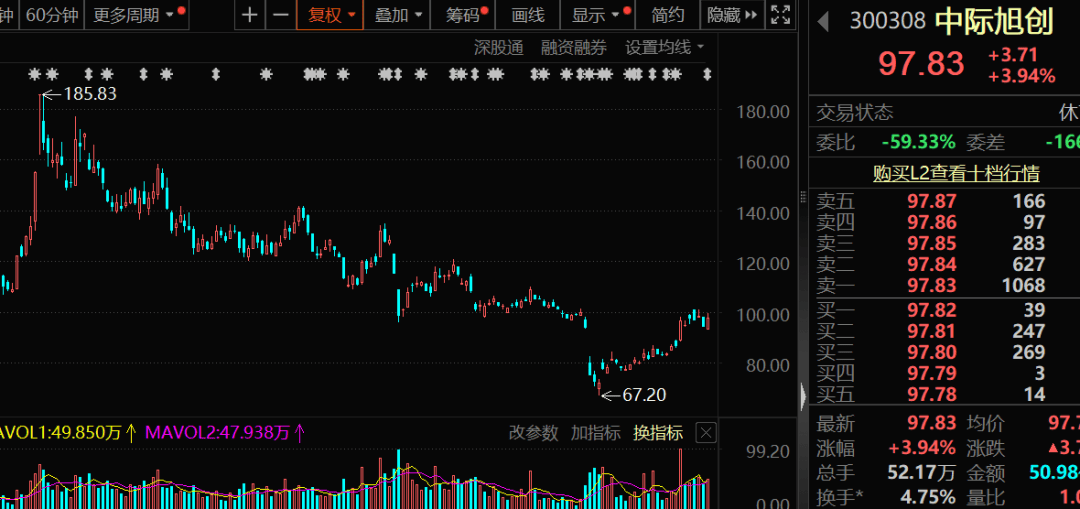
Task: Activate the 画线 drawing tool
Action: coord(528,14)
